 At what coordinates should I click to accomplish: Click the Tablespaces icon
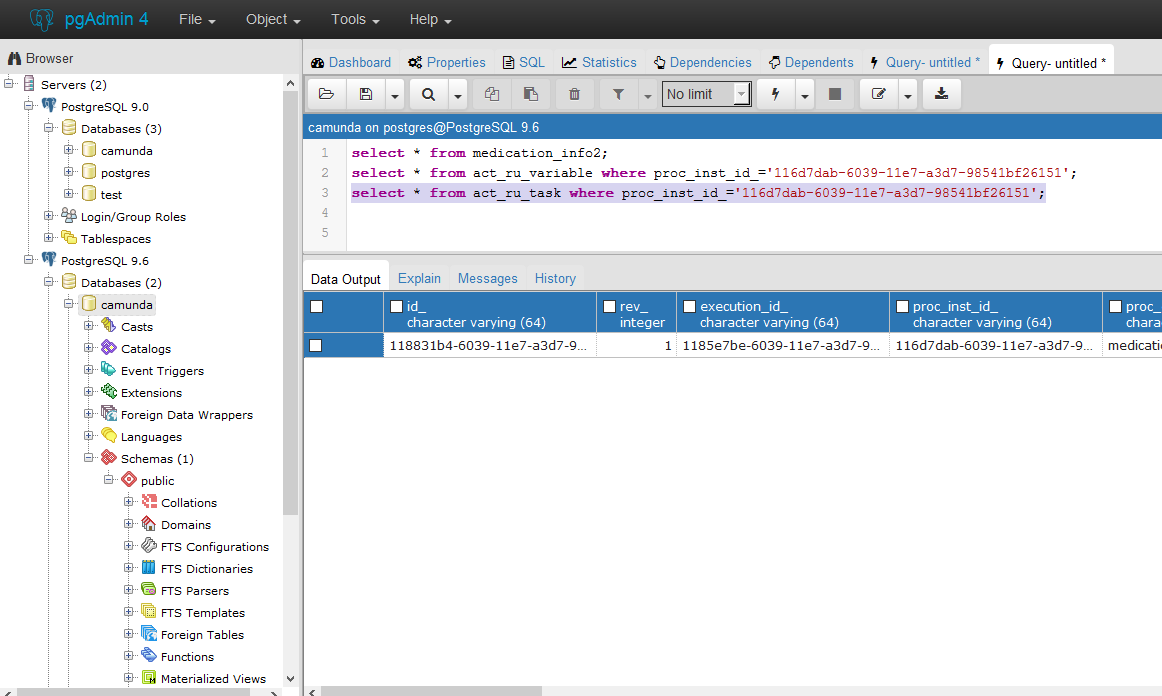pyautogui.click(x=69, y=237)
